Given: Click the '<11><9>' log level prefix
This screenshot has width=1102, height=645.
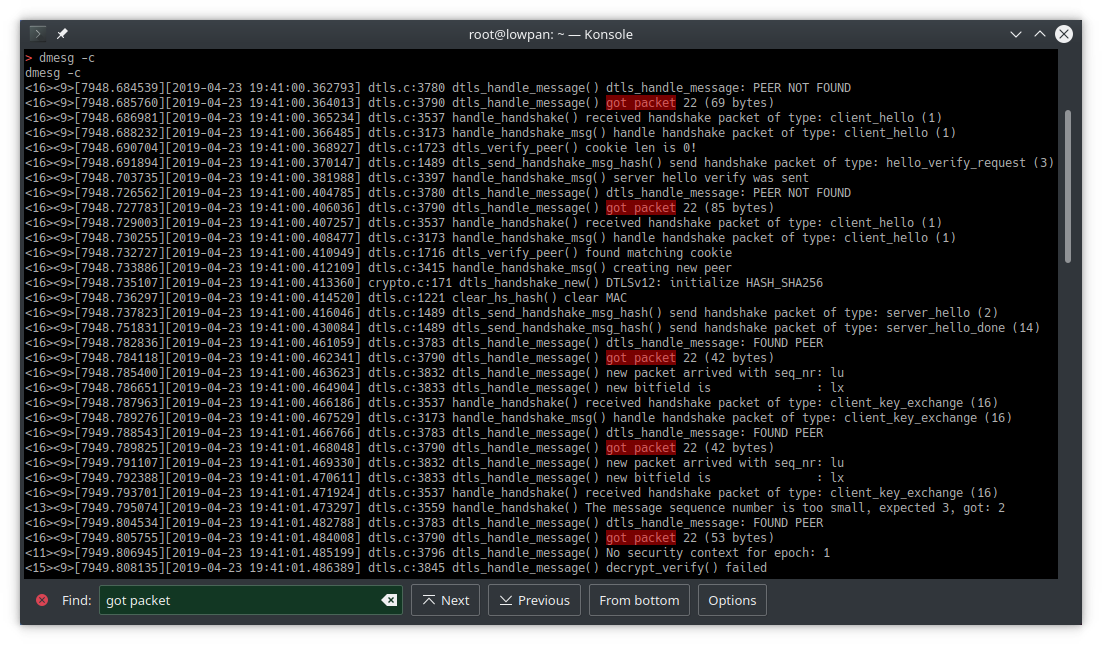Looking at the screenshot, I should tap(49, 553).
